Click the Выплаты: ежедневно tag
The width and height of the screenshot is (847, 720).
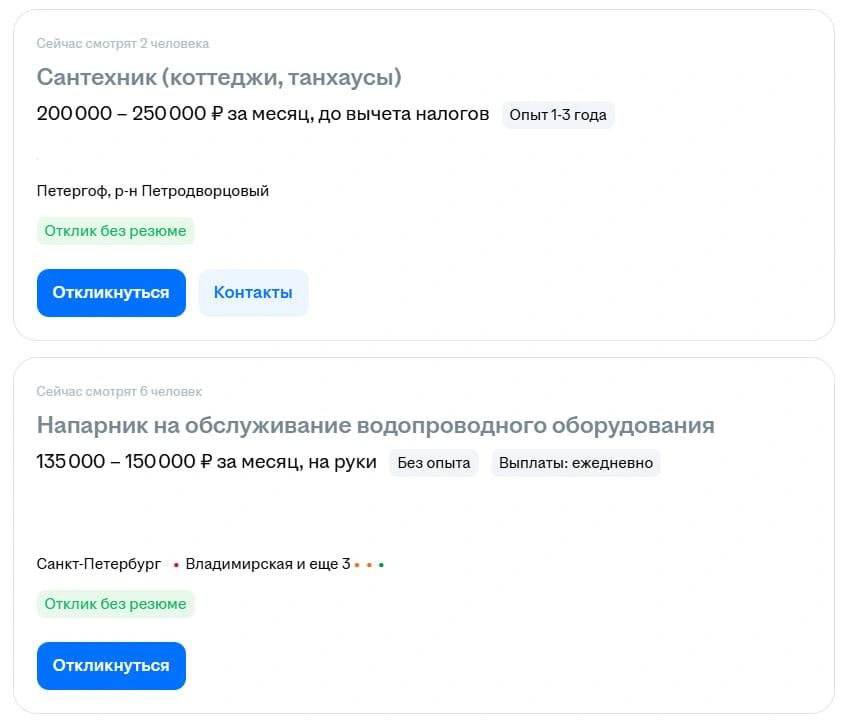575,463
